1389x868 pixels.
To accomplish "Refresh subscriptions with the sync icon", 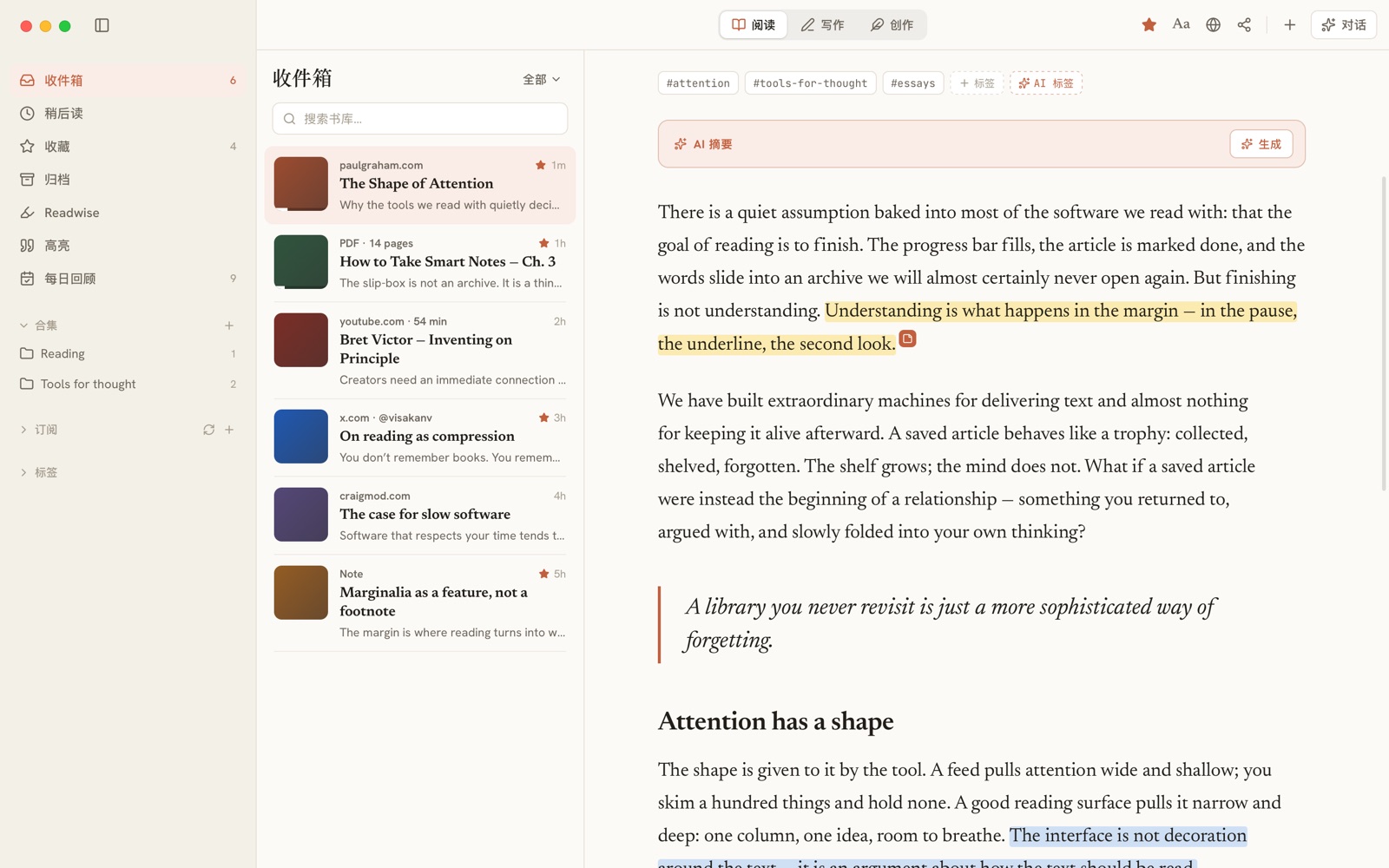I will (x=208, y=430).
